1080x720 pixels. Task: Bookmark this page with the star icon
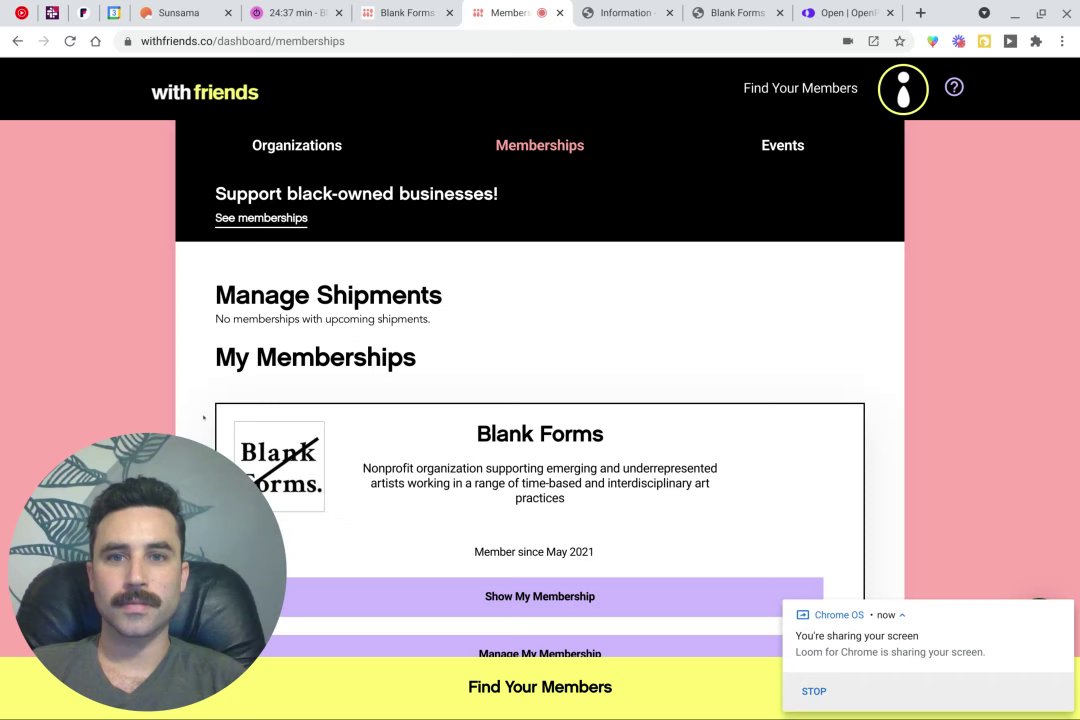(900, 41)
